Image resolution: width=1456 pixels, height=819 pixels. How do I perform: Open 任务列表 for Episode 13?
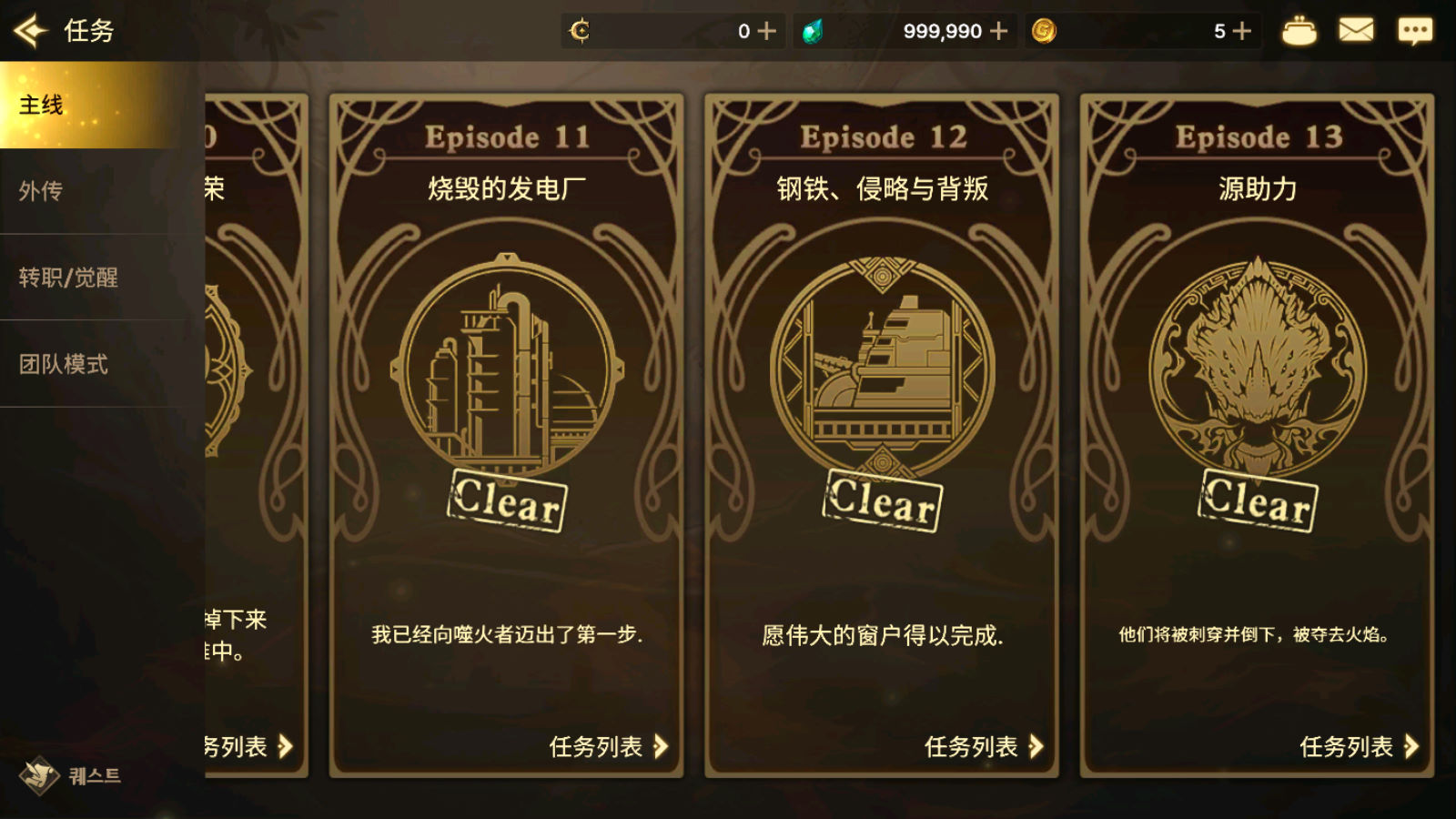point(1360,747)
